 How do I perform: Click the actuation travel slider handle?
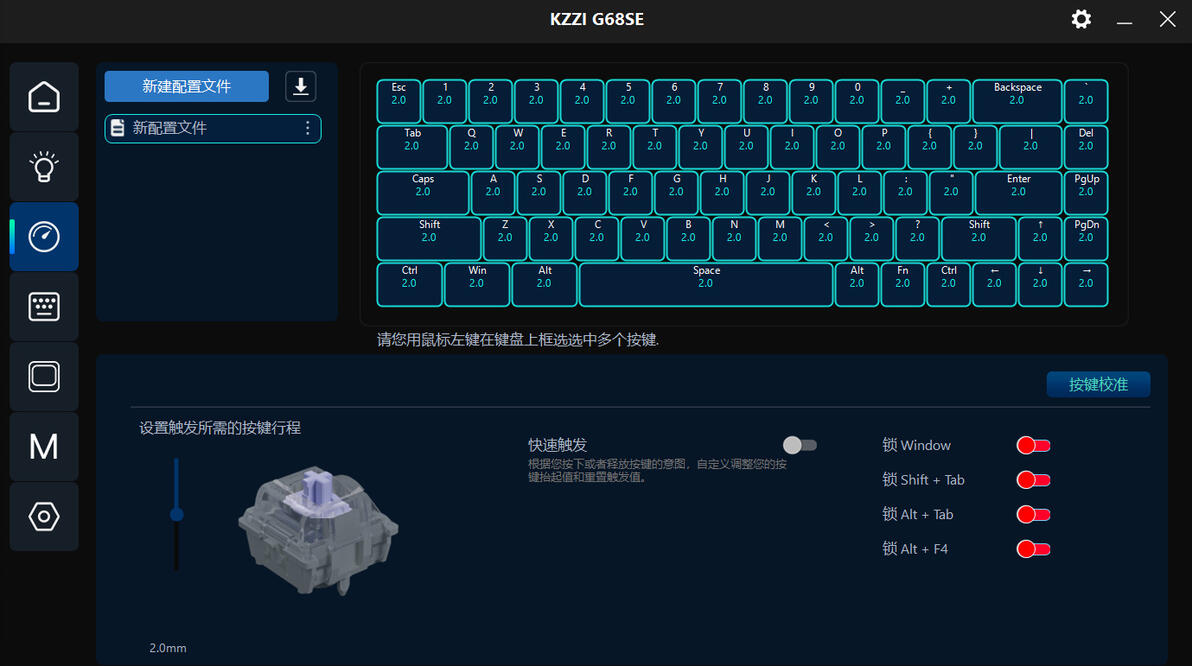coord(176,515)
